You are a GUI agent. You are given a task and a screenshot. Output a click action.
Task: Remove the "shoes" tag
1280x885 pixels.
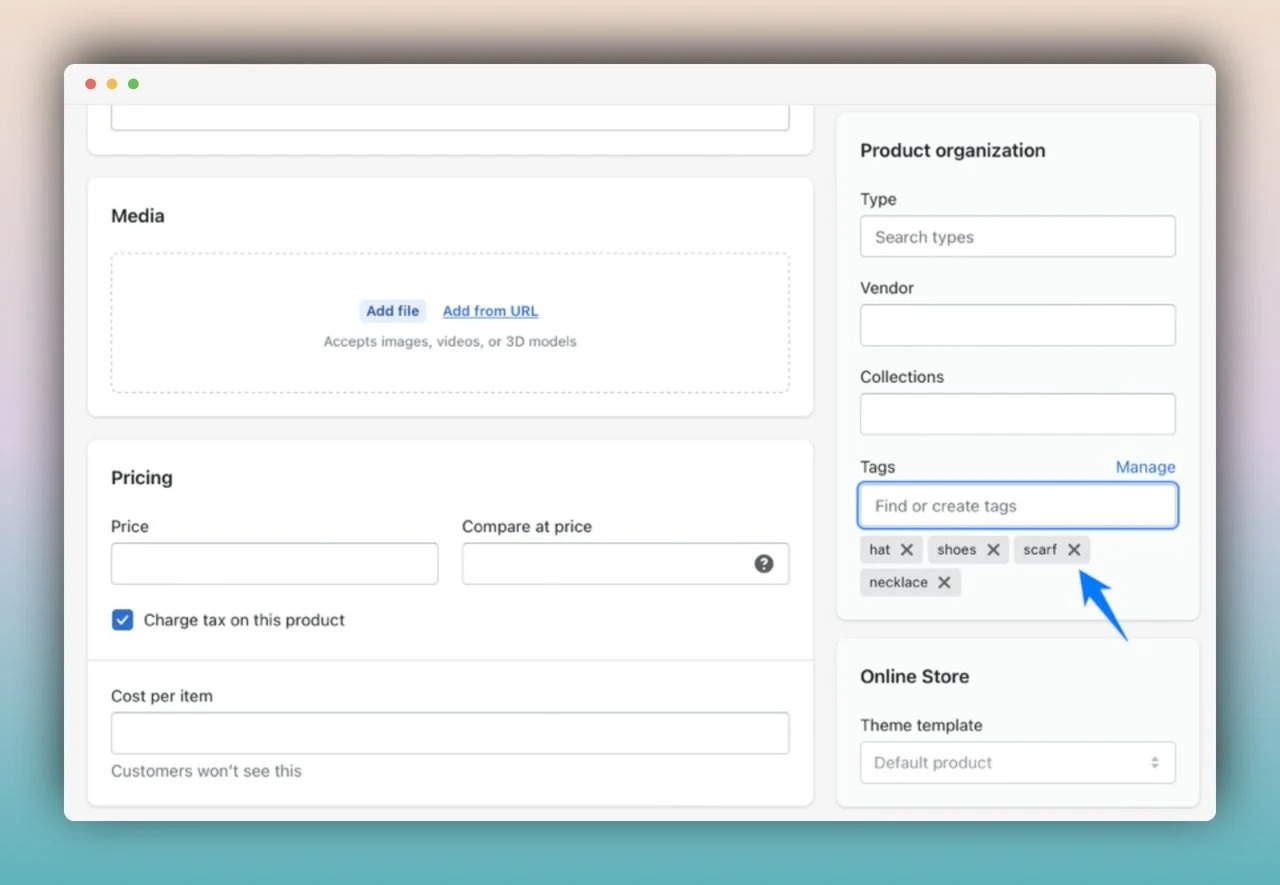(994, 549)
